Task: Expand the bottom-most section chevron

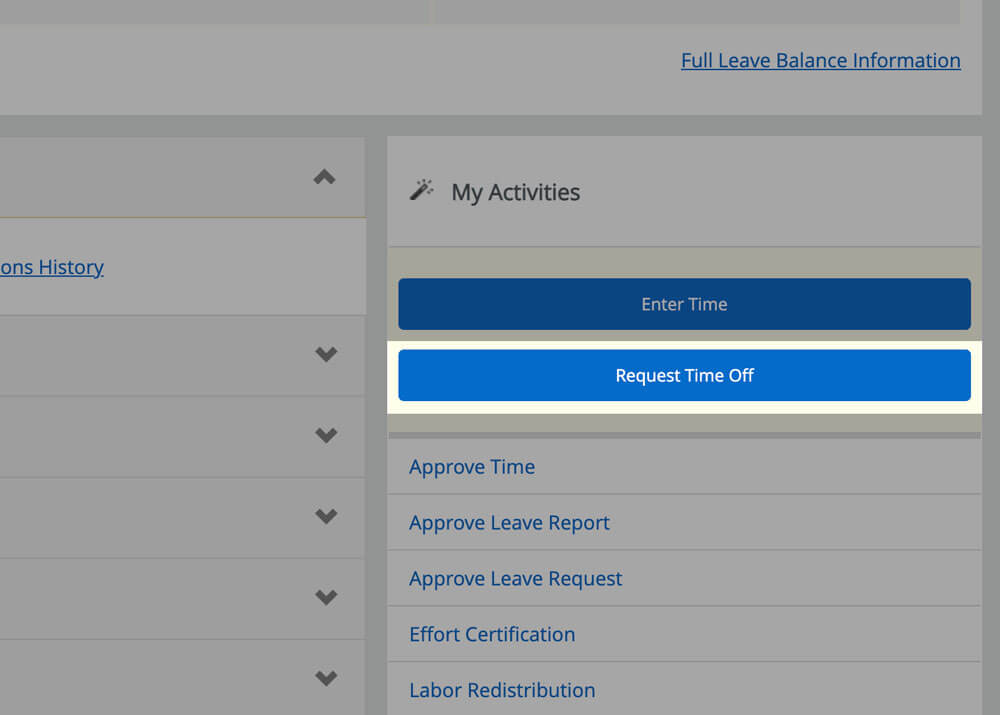Action: click(326, 678)
